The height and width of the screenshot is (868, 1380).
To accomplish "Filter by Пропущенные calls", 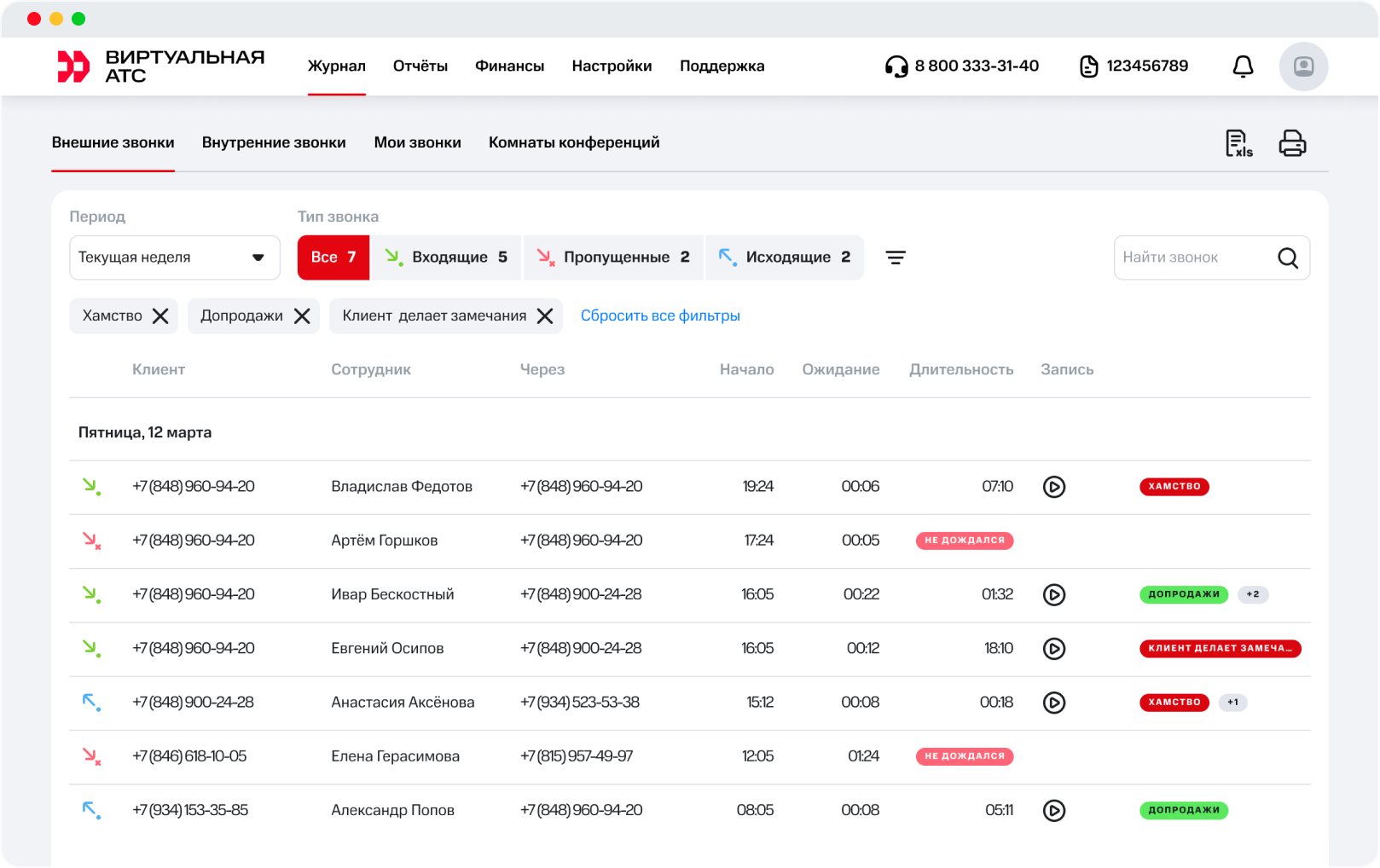I will coord(613,258).
